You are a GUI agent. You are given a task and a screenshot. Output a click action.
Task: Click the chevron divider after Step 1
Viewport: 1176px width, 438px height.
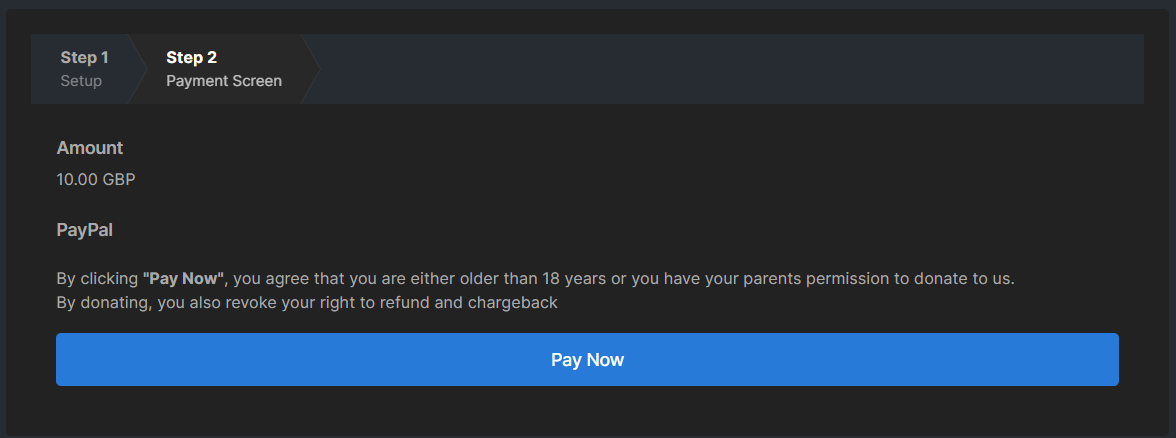tap(138, 69)
